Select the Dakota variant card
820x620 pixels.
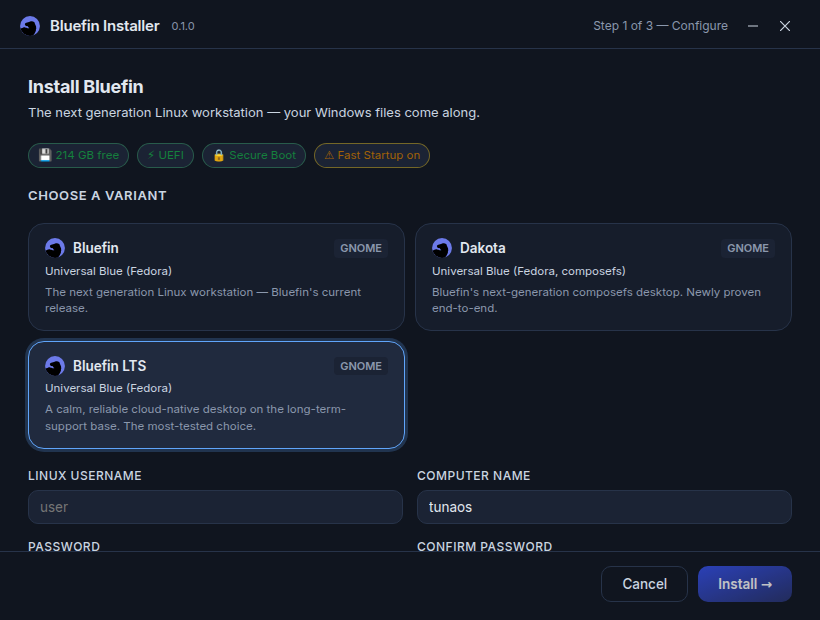tap(603, 277)
